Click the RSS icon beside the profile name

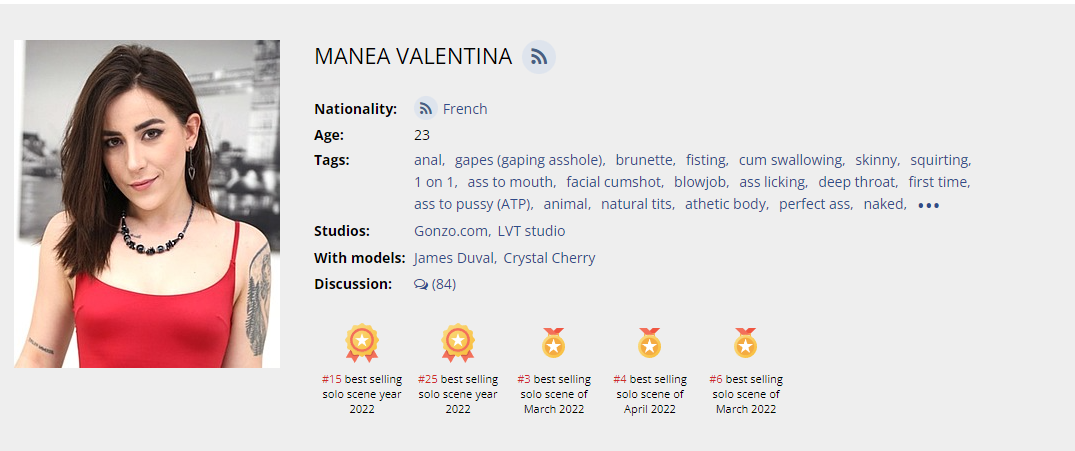(x=539, y=57)
